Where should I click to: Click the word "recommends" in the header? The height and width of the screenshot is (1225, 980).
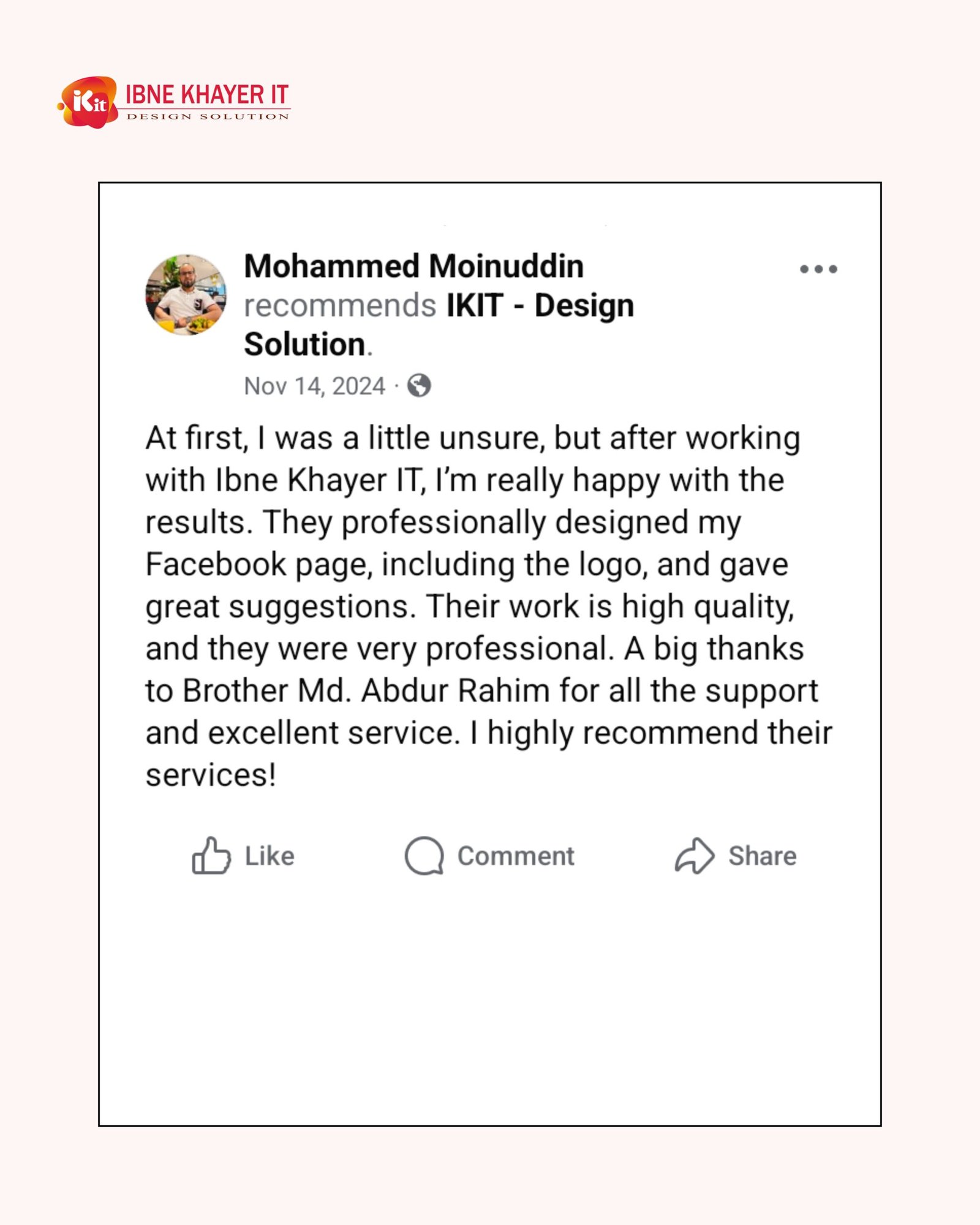coord(339,306)
